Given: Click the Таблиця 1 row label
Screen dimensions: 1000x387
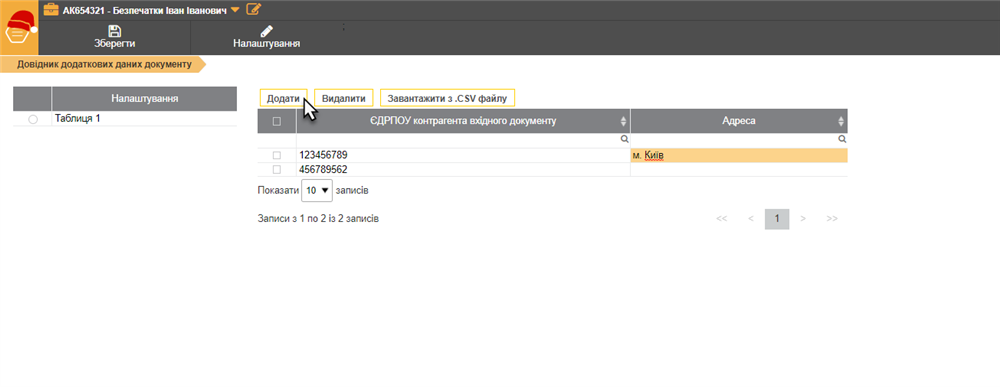Looking at the screenshot, I should tap(78, 119).
